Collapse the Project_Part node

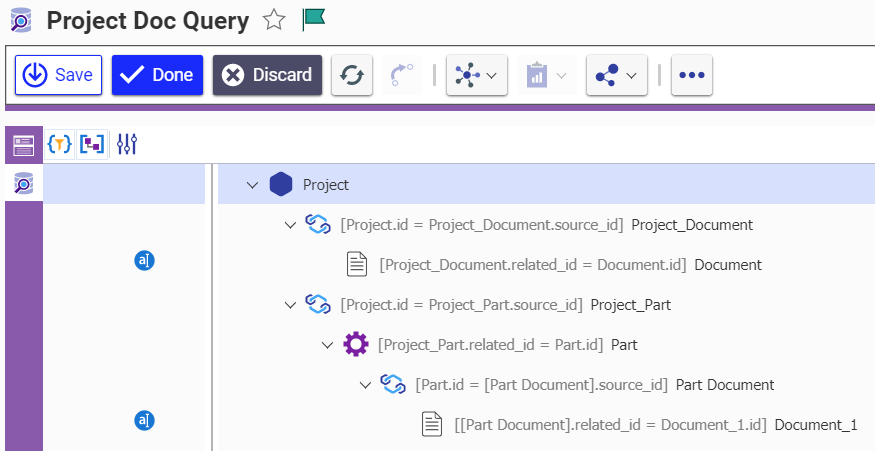290,305
